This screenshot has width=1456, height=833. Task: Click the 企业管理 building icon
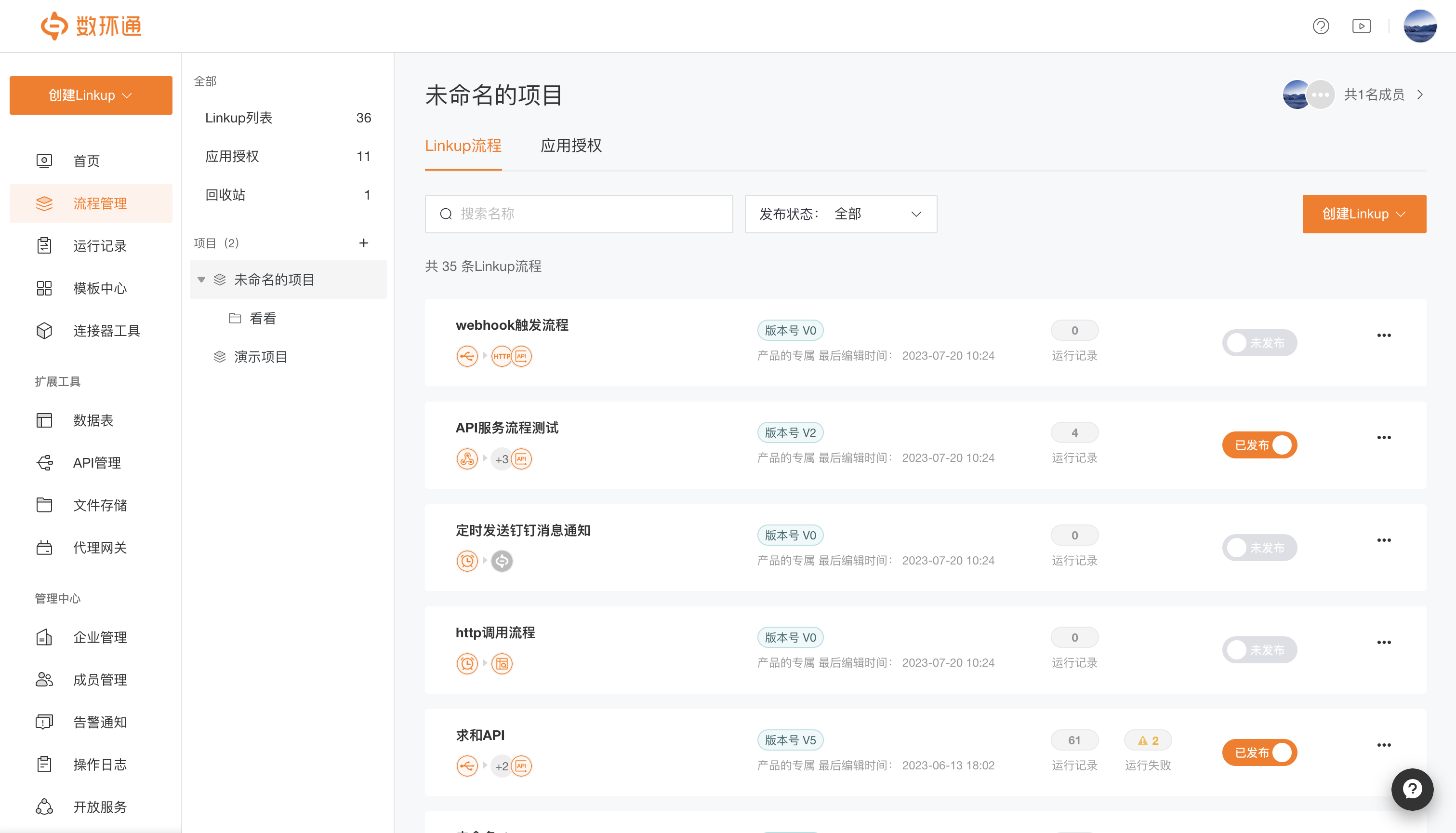coord(44,637)
